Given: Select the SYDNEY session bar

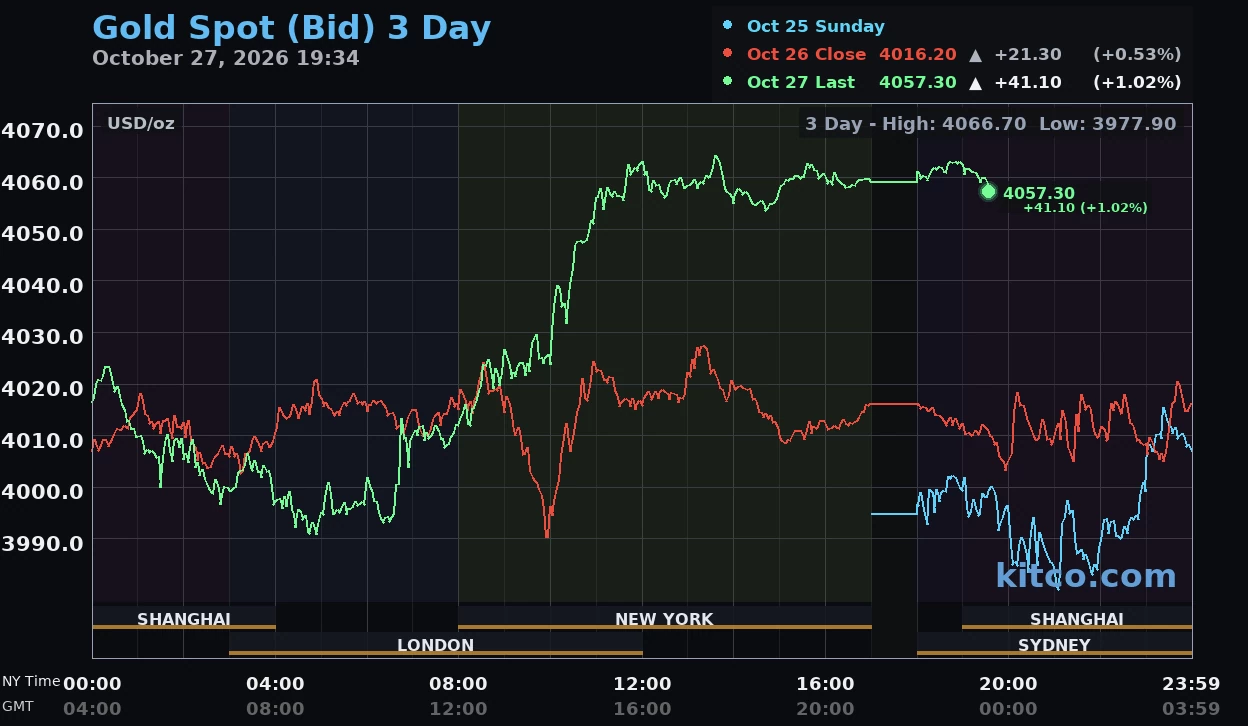Looking at the screenshot, I should click(1054, 645).
